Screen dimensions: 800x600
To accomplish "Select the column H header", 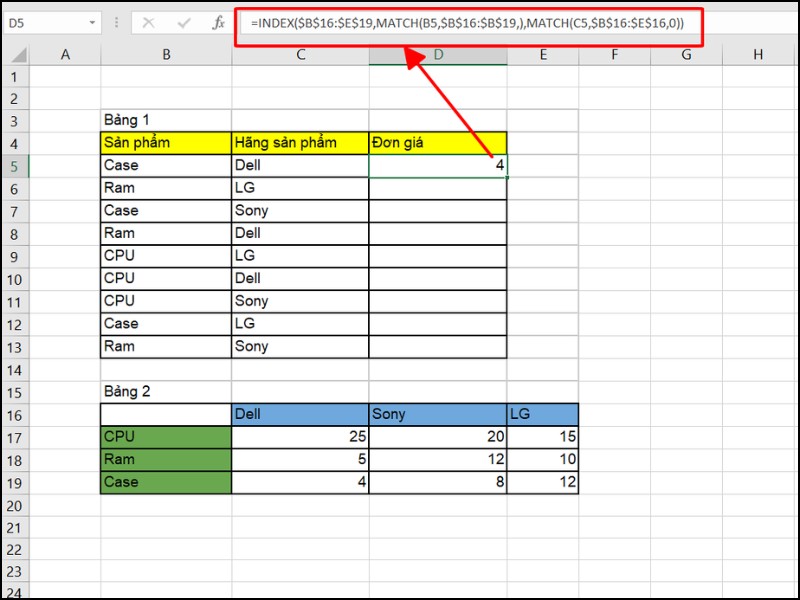I will point(757,55).
